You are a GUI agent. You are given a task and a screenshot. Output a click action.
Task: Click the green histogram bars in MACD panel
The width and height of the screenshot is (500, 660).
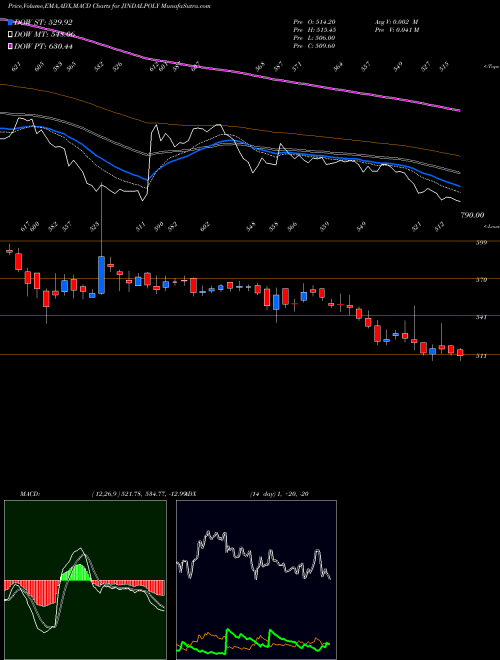pos(77,573)
